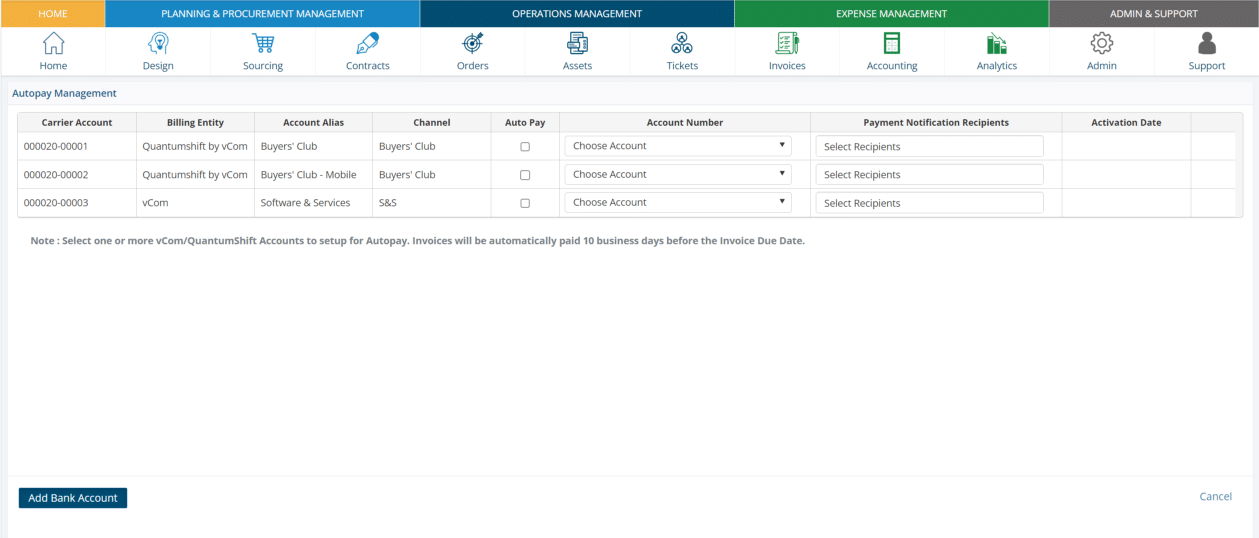Click Select Recipients field for 000020-00003
Image resolution: width=1259 pixels, height=538 pixels.
point(929,203)
